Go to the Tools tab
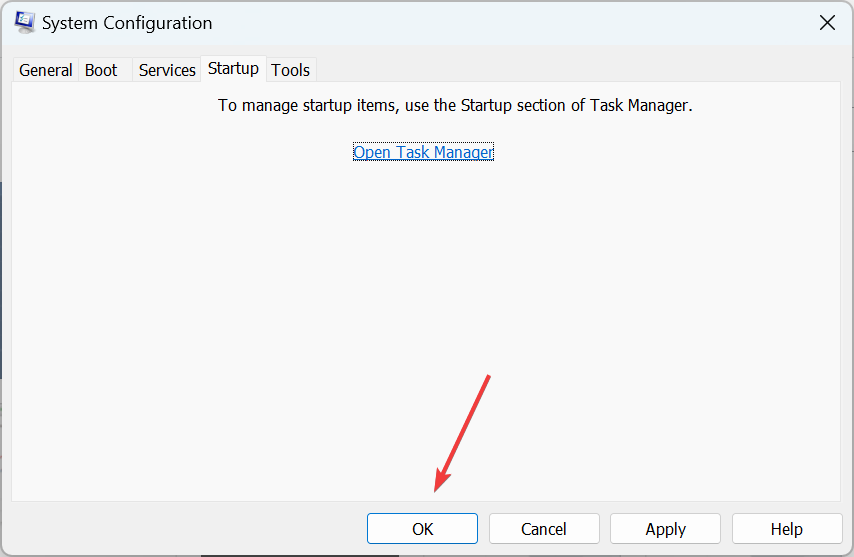 coord(290,70)
